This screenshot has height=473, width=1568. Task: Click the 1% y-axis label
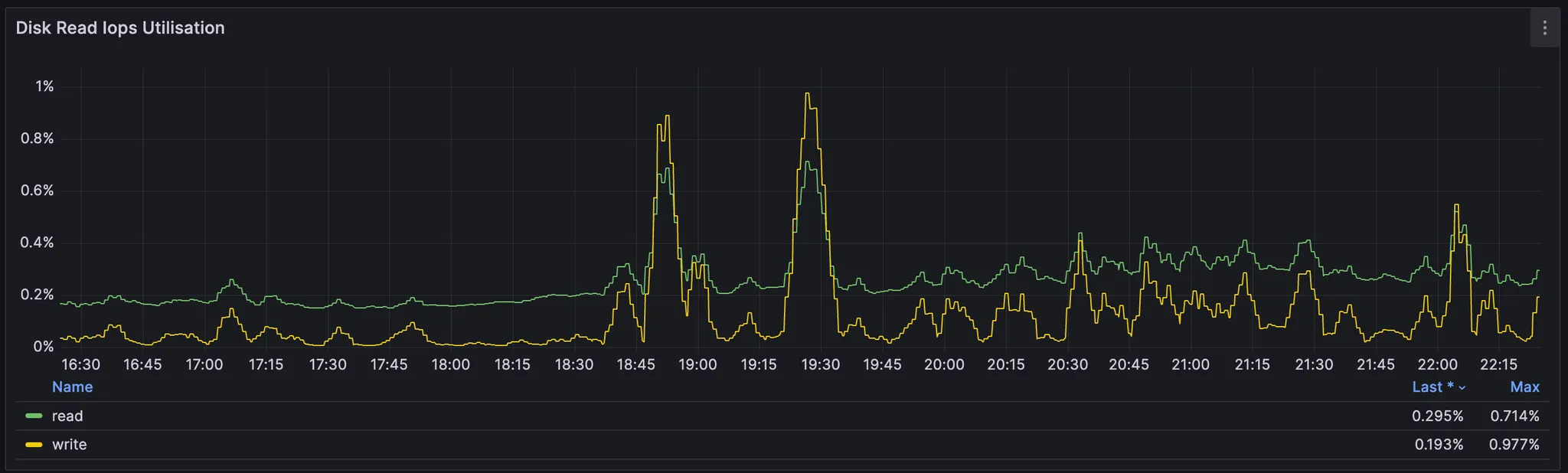click(44, 86)
